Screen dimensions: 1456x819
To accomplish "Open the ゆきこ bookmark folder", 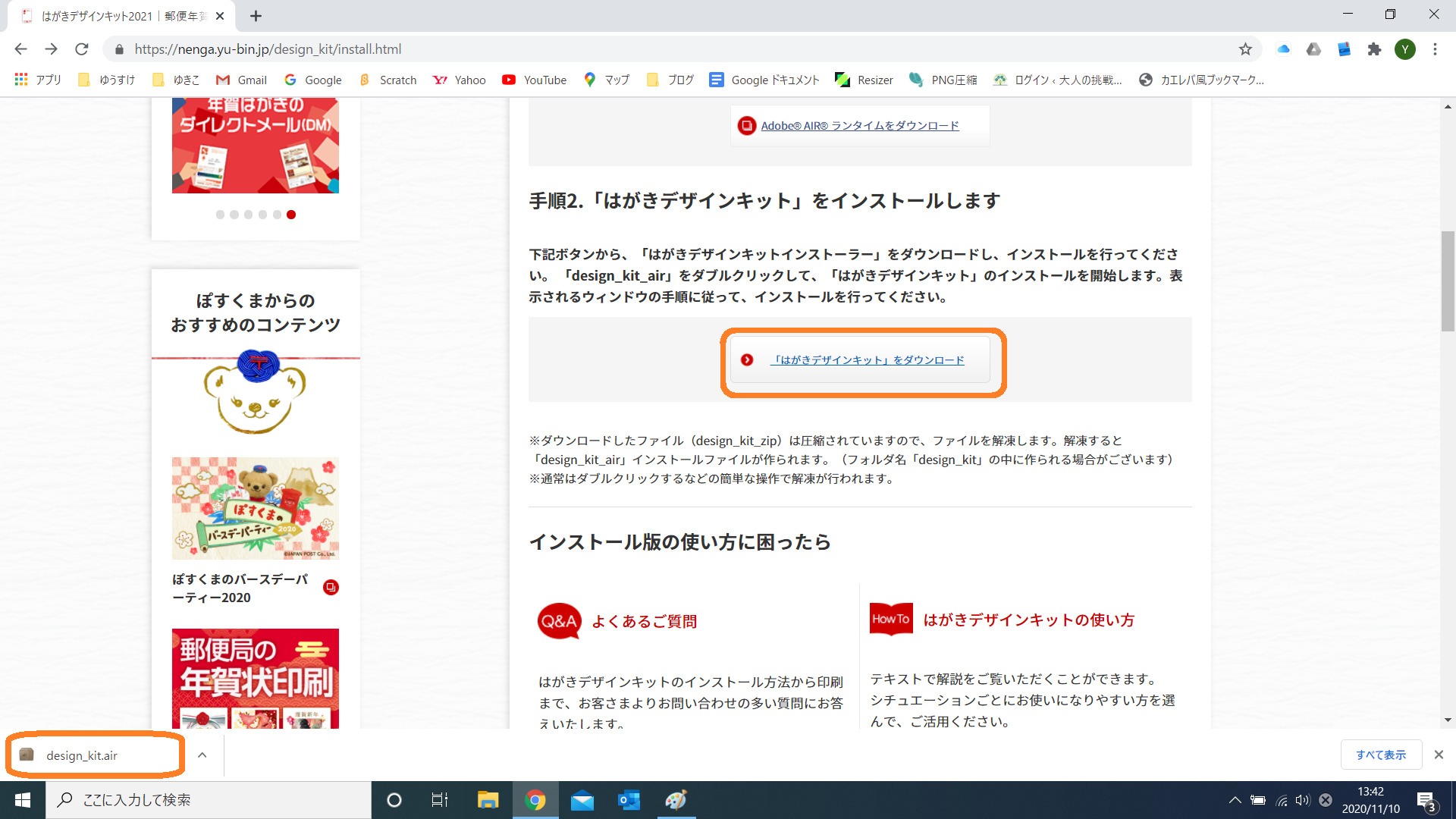I will (176, 80).
